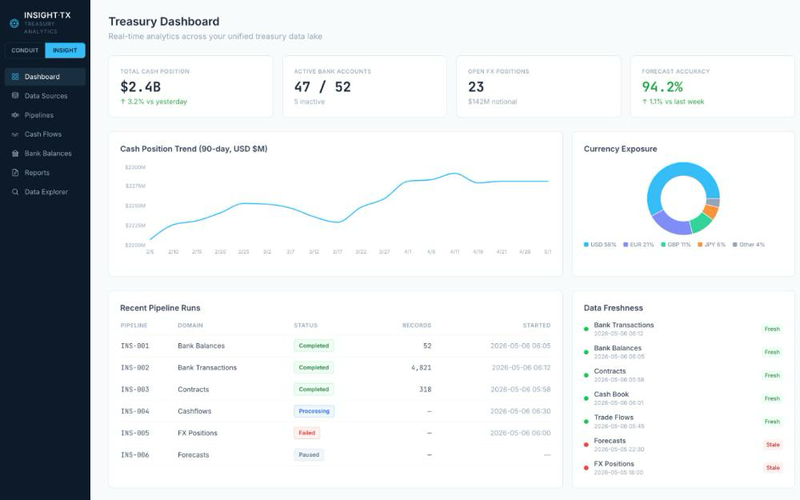Click the 2026-05-06 06:30 started time
This screenshot has width=800, height=500.
[x=520, y=411]
